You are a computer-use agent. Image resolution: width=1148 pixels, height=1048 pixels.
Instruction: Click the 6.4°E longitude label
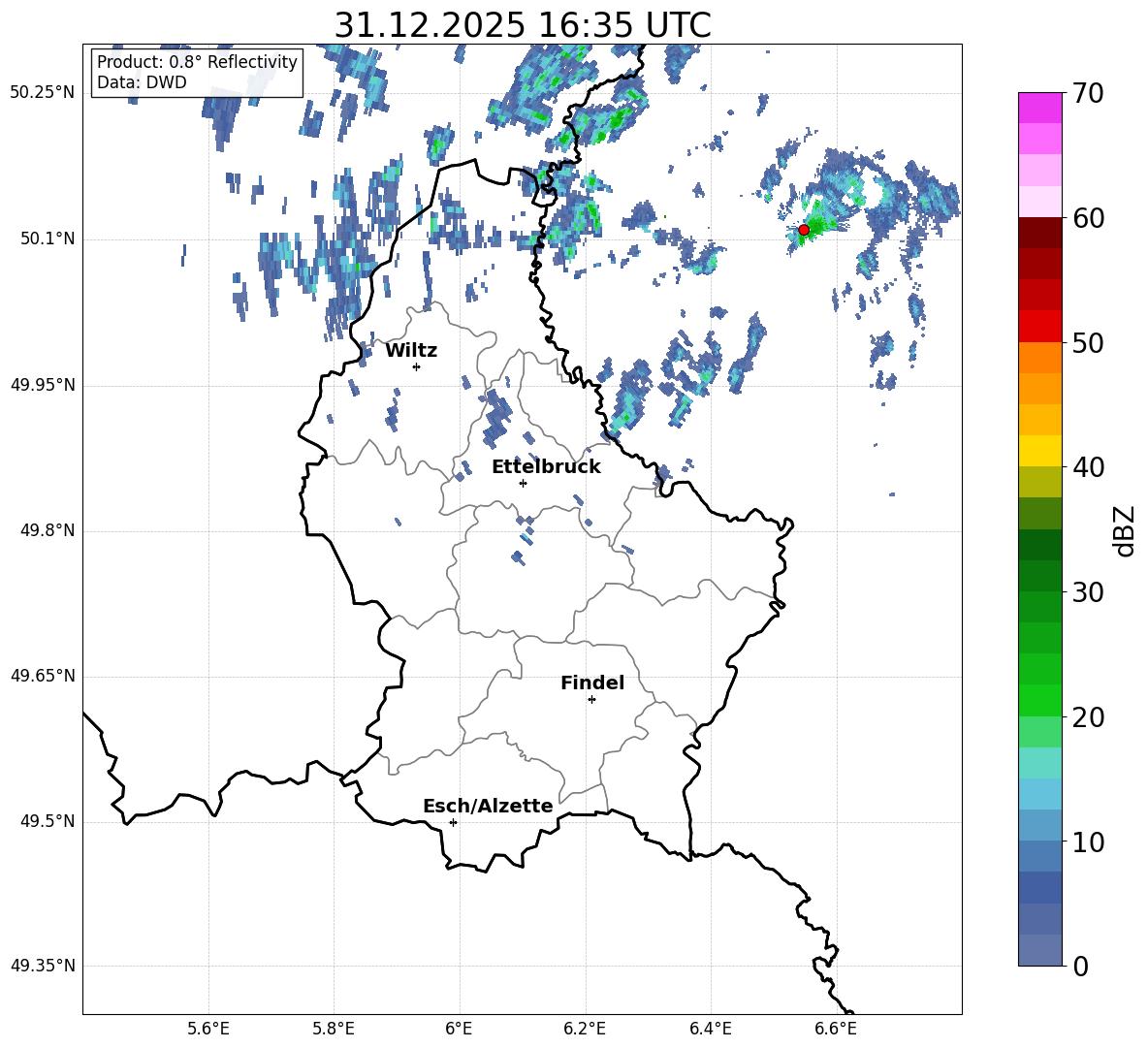pyautogui.click(x=710, y=1029)
